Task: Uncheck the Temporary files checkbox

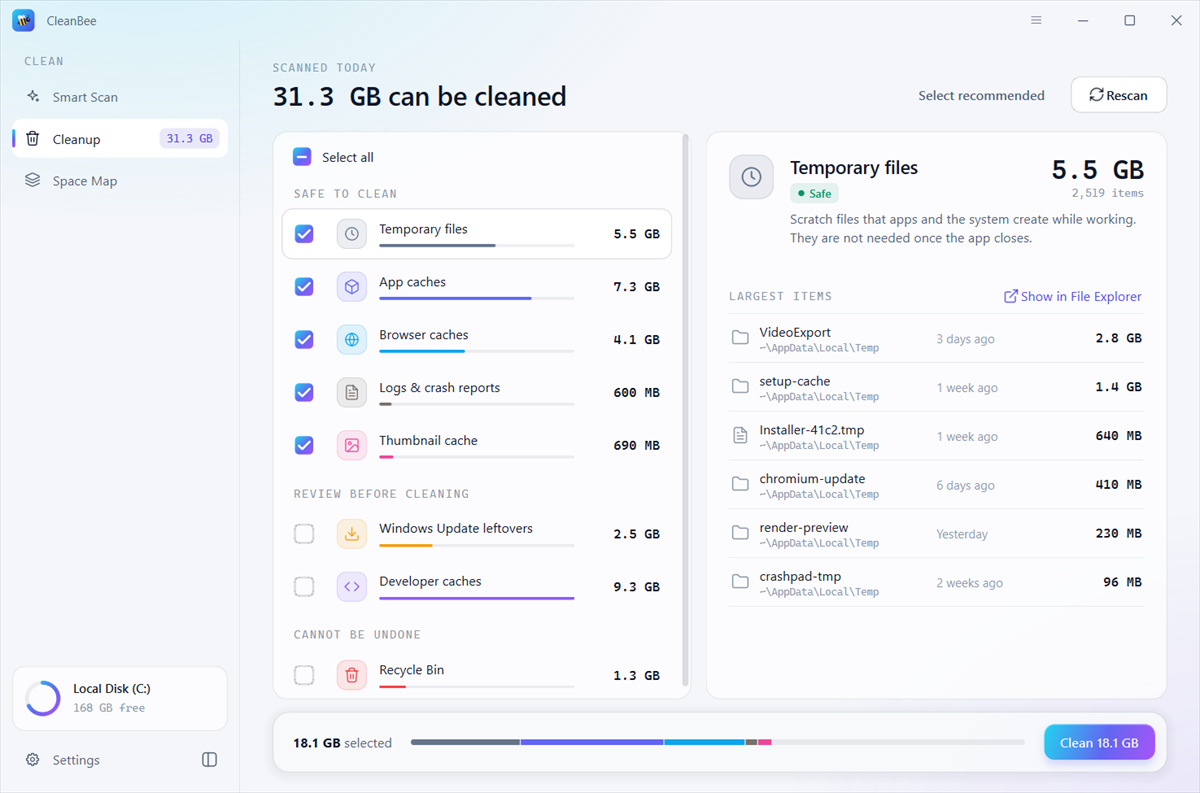Action: [x=304, y=234]
